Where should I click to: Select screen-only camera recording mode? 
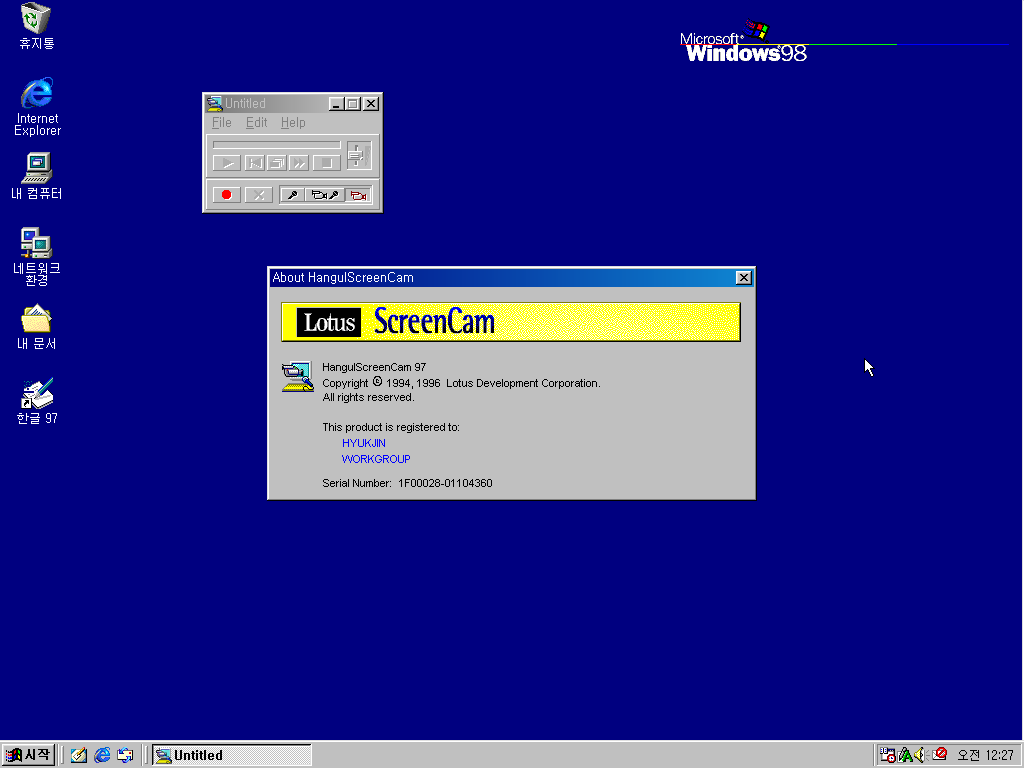[x=358, y=195]
